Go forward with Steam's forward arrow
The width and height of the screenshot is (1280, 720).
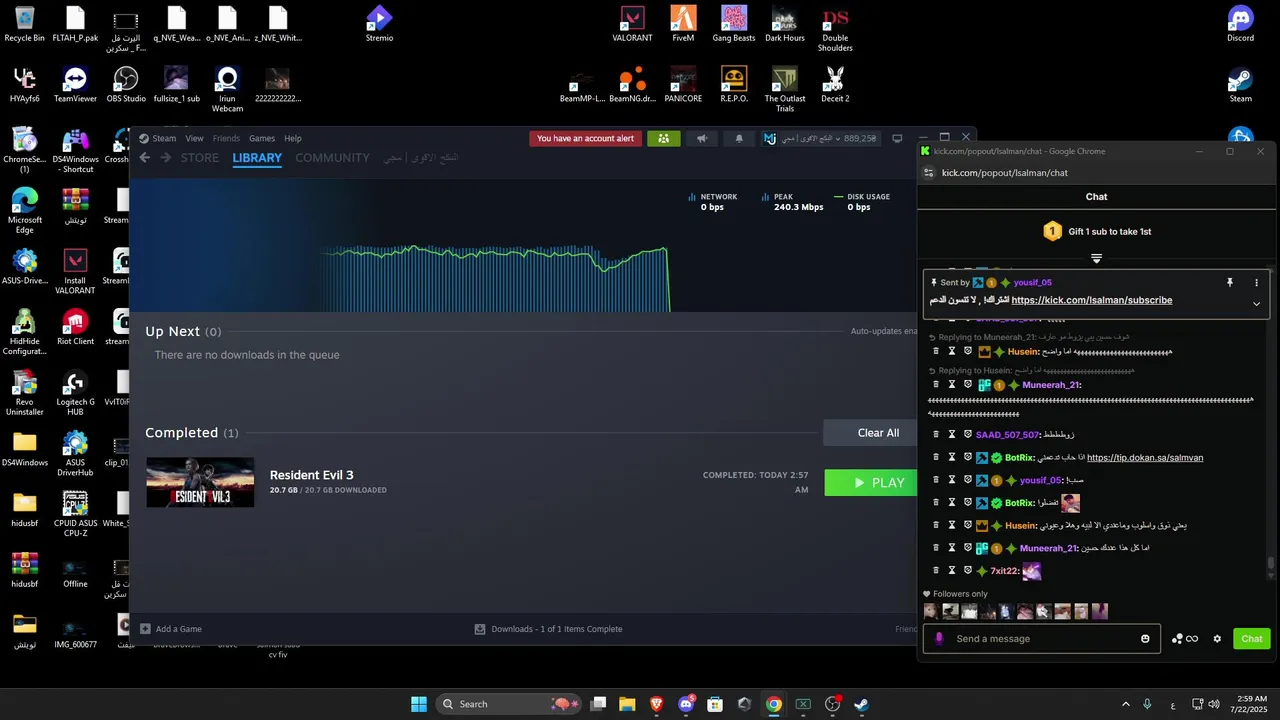(x=166, y=158)
